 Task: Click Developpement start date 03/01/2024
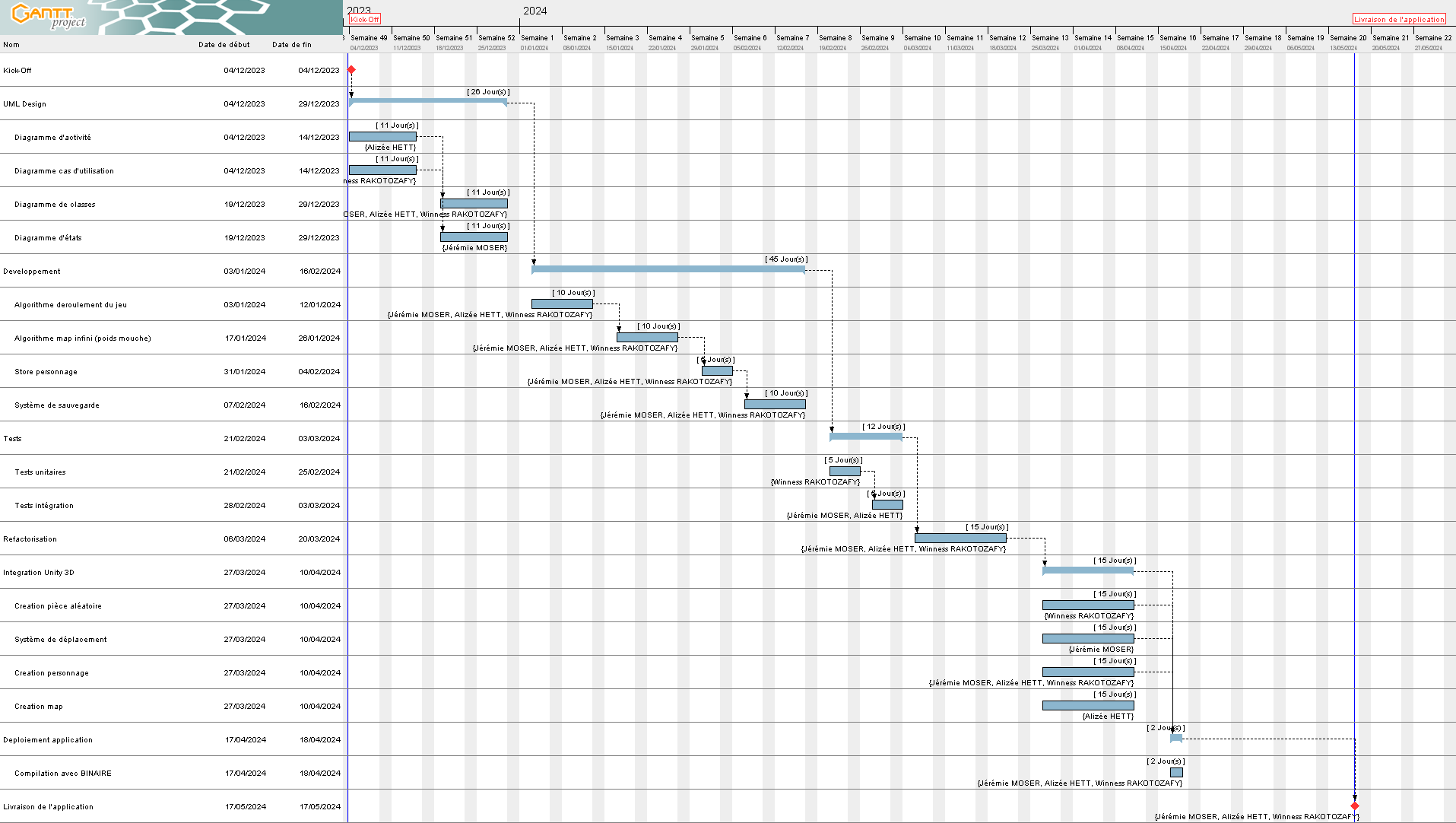(x=245, y=272)
